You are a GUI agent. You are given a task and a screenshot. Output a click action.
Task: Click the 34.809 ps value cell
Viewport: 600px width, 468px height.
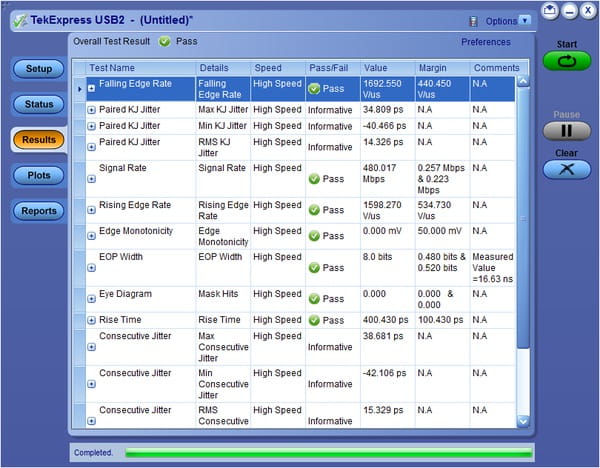click(x=387, y=110)
